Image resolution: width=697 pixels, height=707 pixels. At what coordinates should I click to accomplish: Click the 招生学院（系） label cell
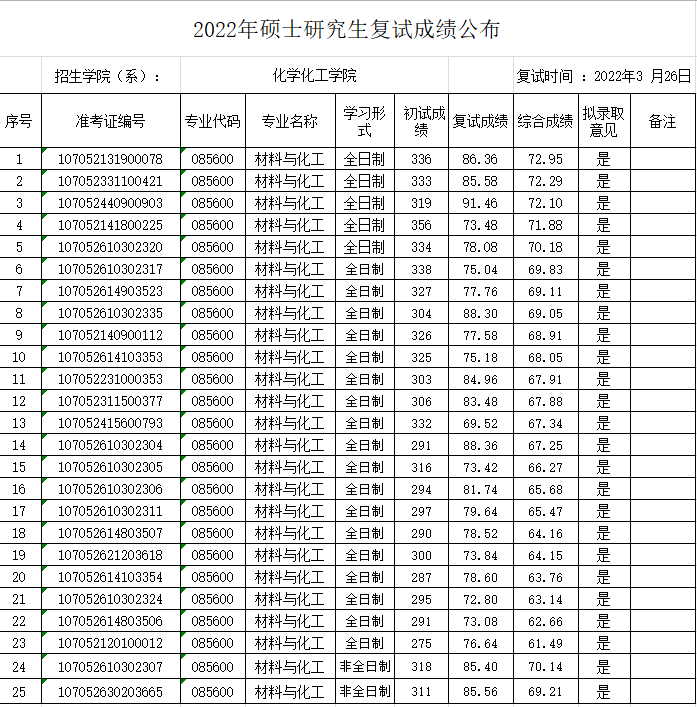point(110,75)
